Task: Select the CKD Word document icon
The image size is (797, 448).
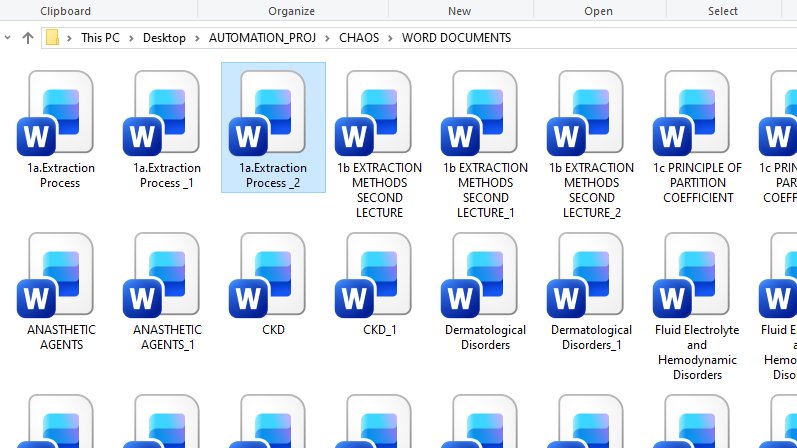Action: 268,275
